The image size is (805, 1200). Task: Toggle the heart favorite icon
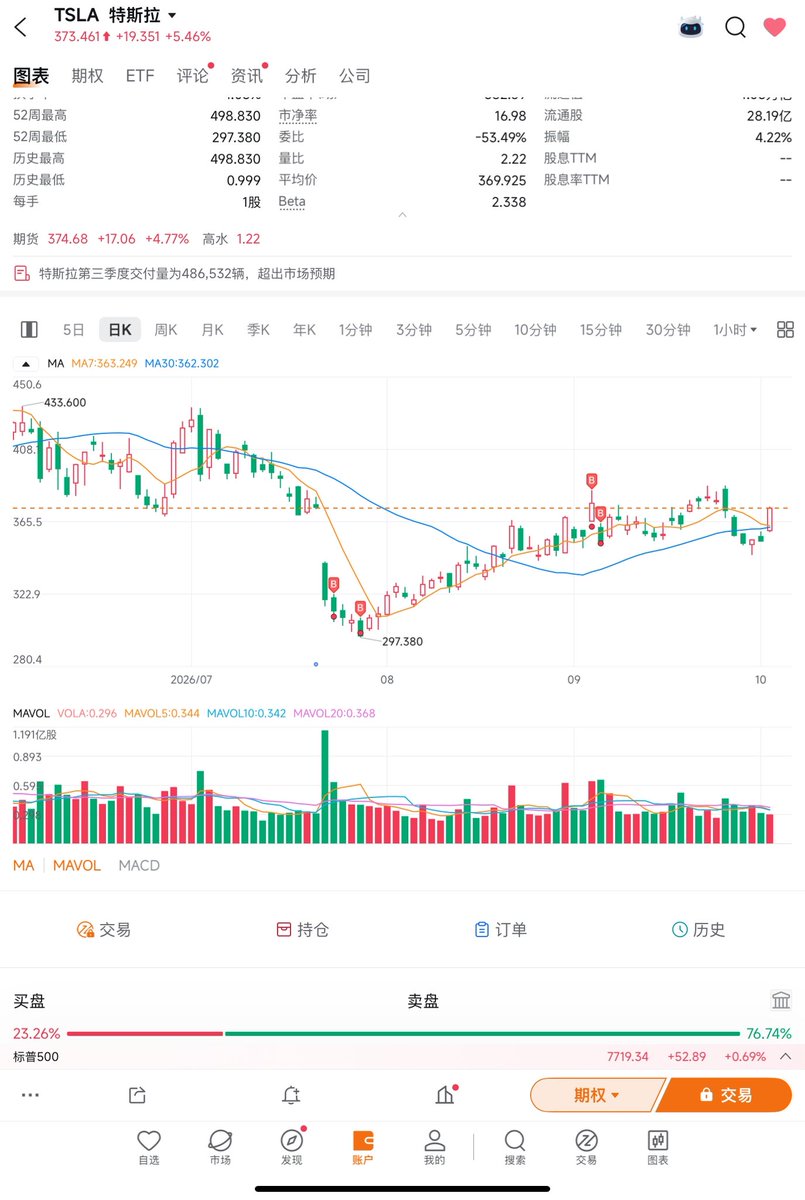[x=775, y=27]
